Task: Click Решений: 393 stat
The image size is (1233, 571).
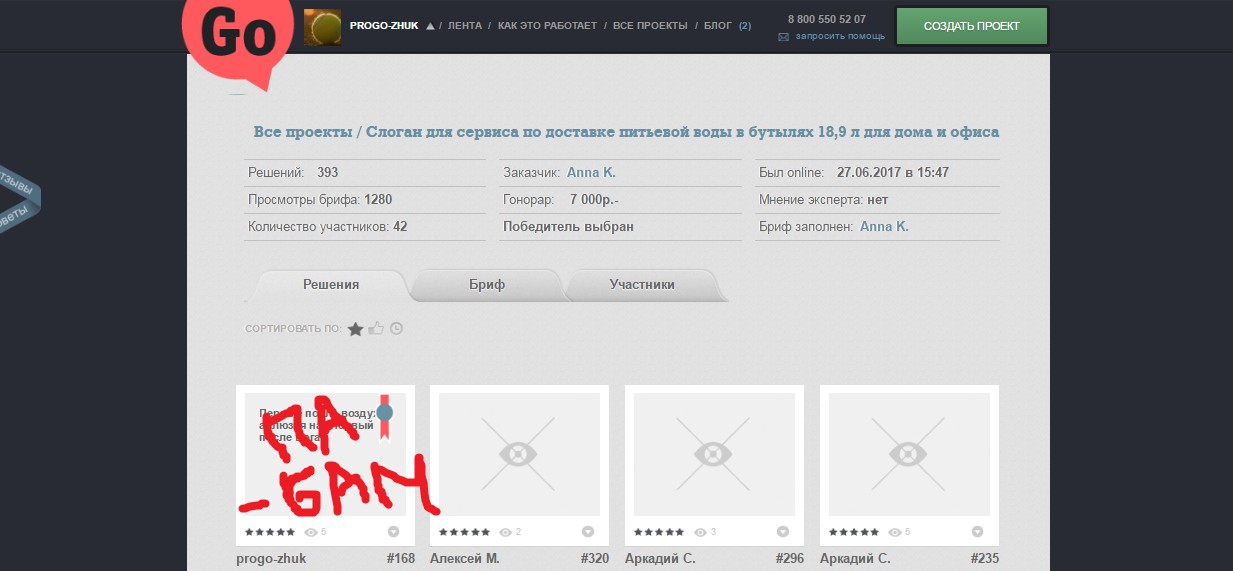Action: (293, 173)
